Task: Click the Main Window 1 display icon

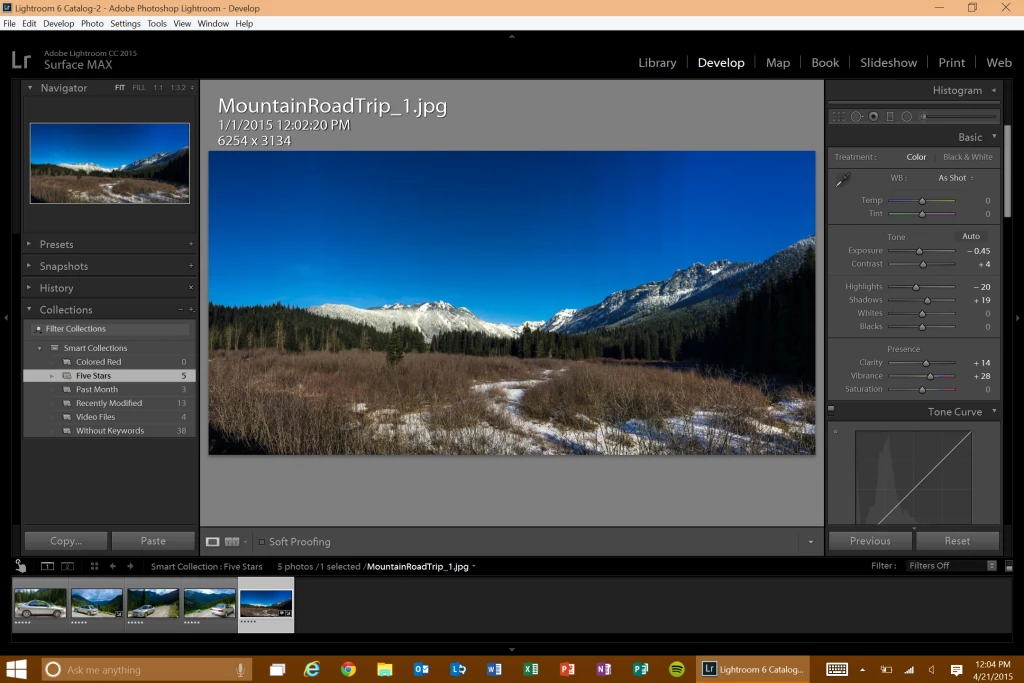Action: tap(47, 566)
